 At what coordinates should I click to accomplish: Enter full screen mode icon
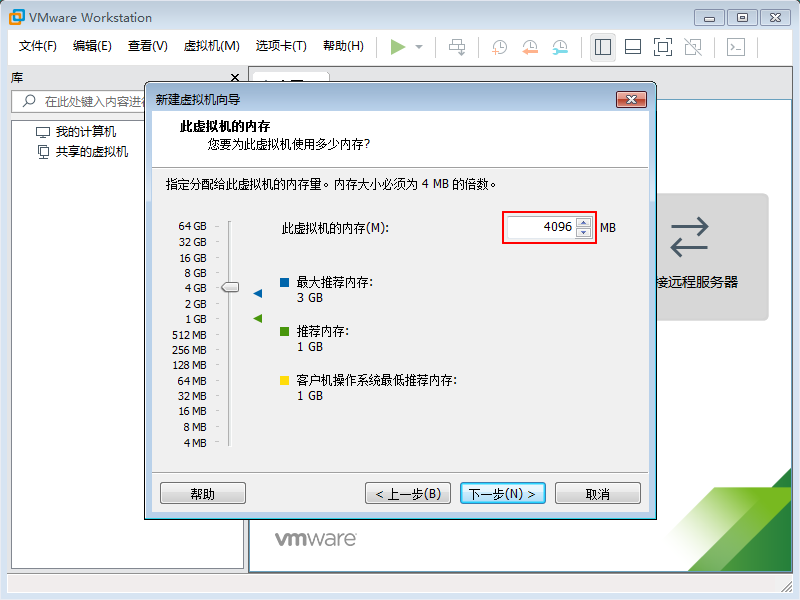(x=662, y=47)
